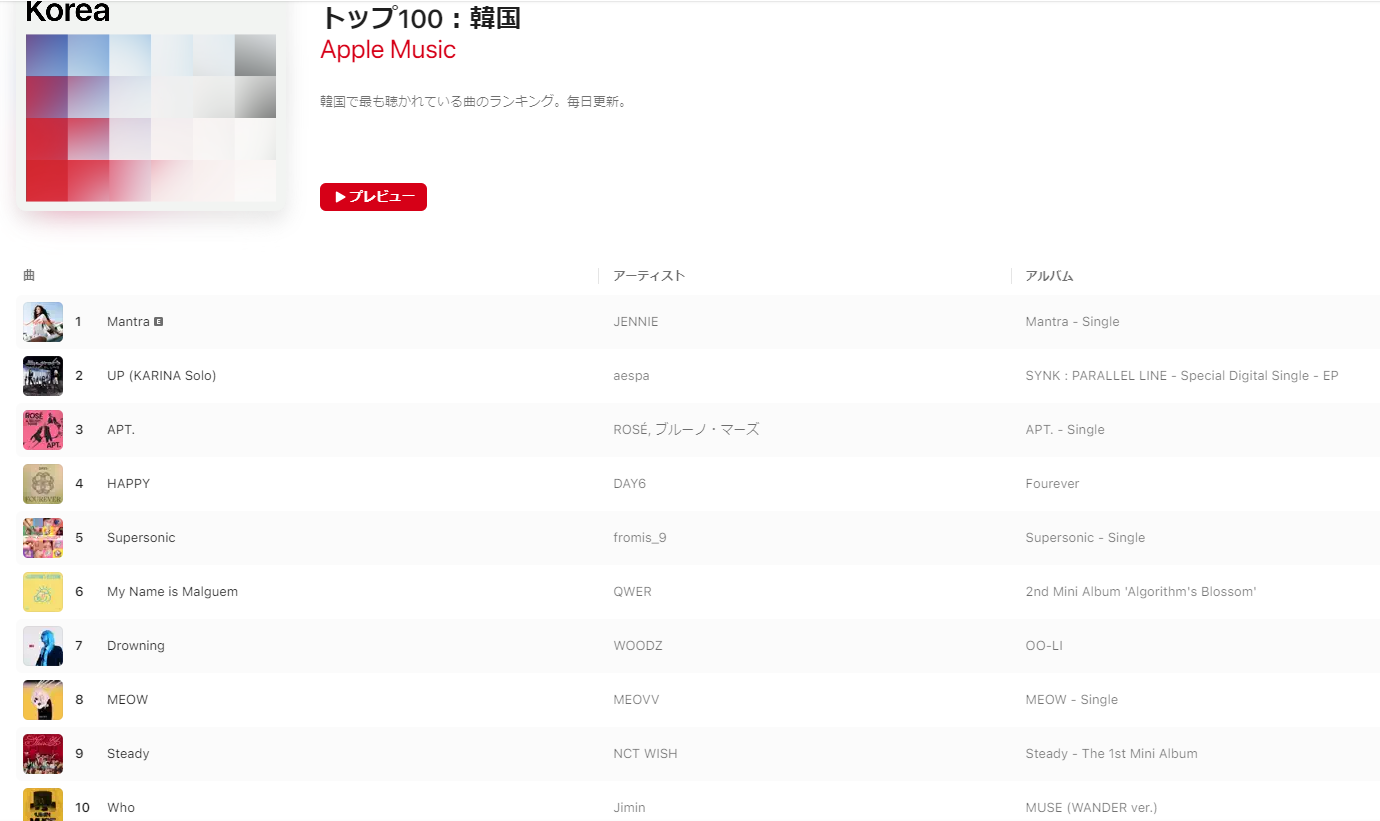The width and height of the screenshot is (1380, 821).
Task: Click the UP (KARINA Solo) album art
Action: click(43, 376)
